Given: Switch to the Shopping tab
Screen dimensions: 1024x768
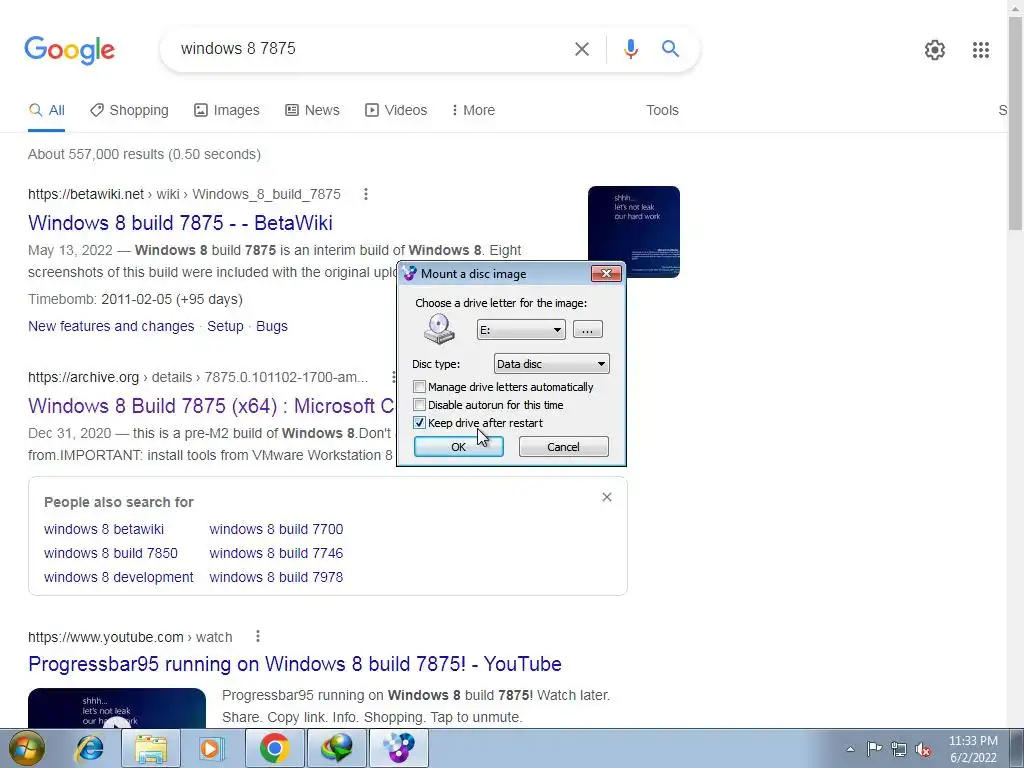Looking at the screenshot, I should point(129,110).
